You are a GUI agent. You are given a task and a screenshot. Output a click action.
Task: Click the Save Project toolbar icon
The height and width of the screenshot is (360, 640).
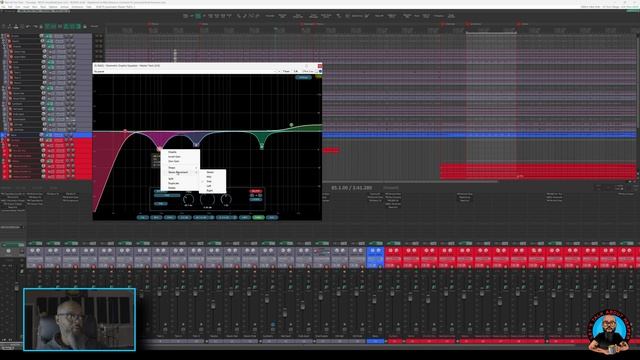click(16, 26)
